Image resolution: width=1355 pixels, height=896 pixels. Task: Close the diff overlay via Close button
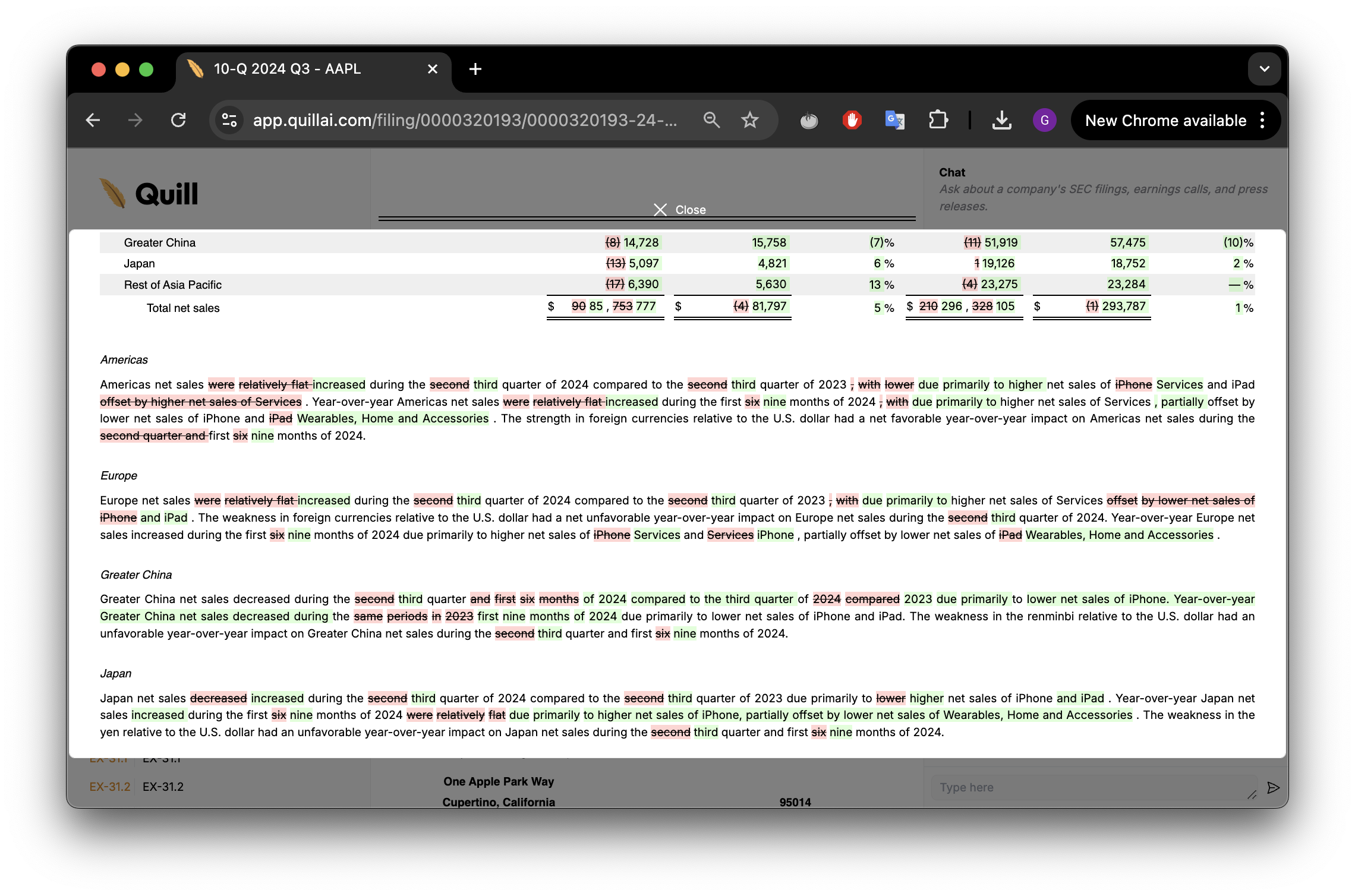click(x=680, y=210)
